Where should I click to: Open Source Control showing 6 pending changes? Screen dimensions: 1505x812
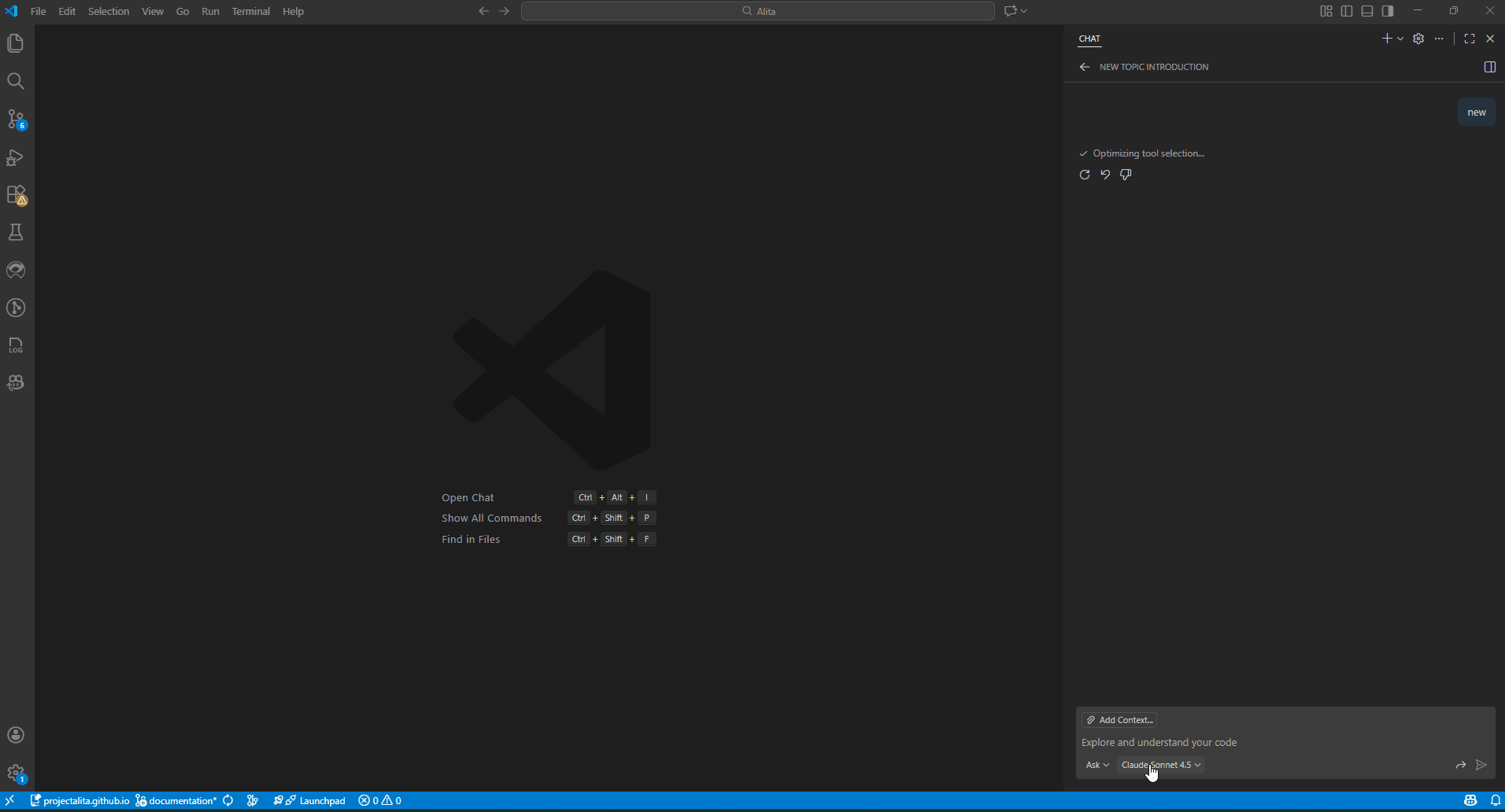tap(15, 120)
